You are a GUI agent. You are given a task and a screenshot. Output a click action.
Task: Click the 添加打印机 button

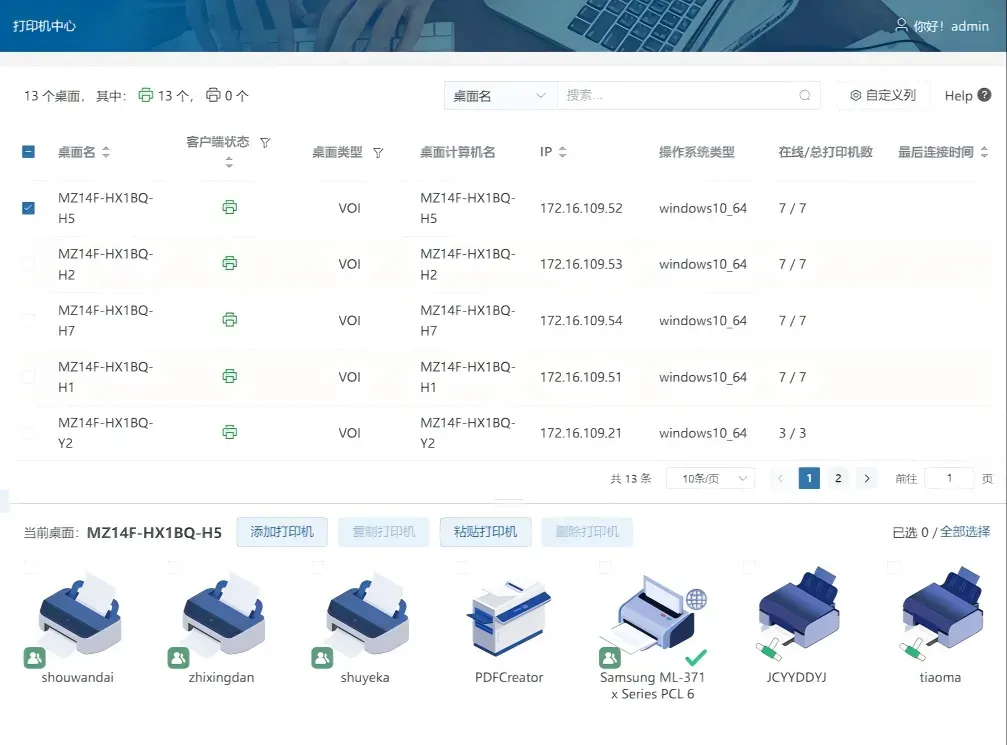click(282, 532)
